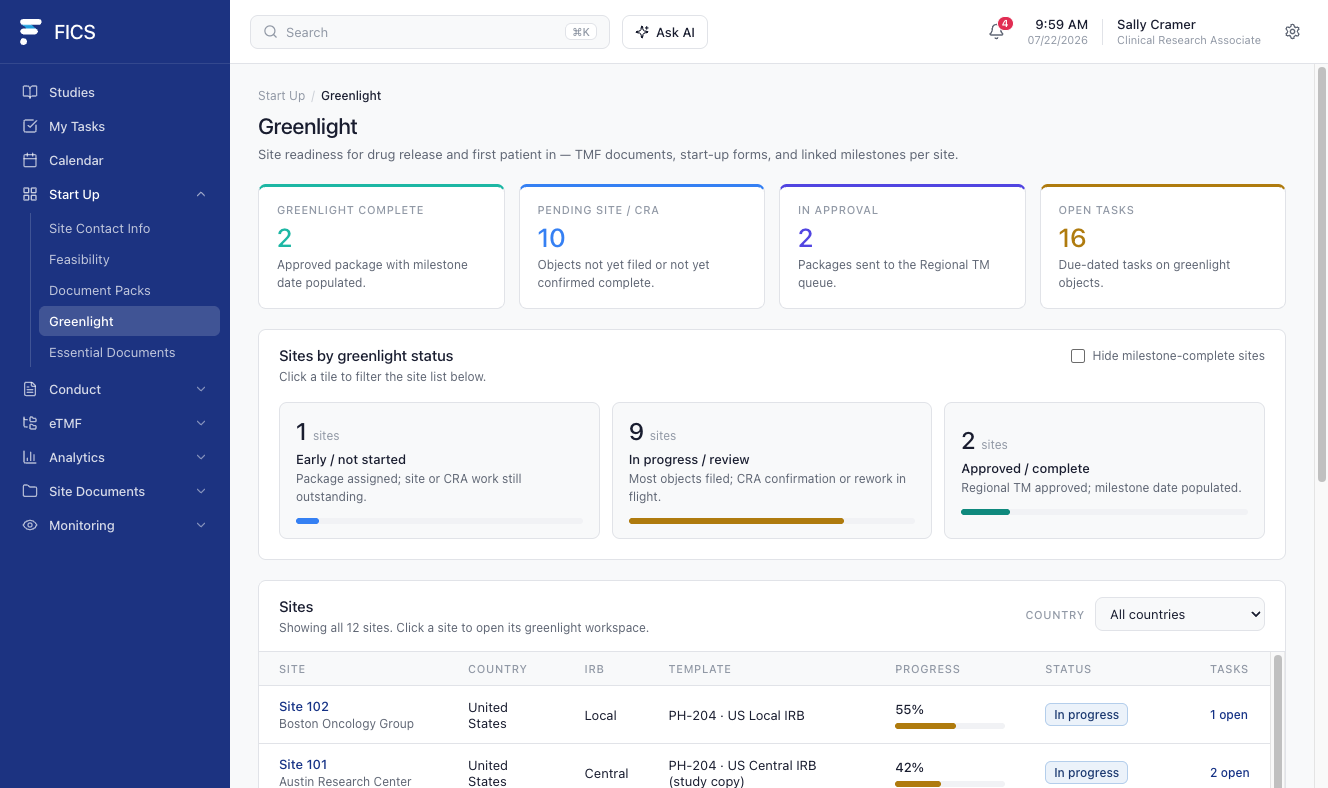Expand the Conduct section chevron
Screen dimensions: 1328x788
(201, 389)
